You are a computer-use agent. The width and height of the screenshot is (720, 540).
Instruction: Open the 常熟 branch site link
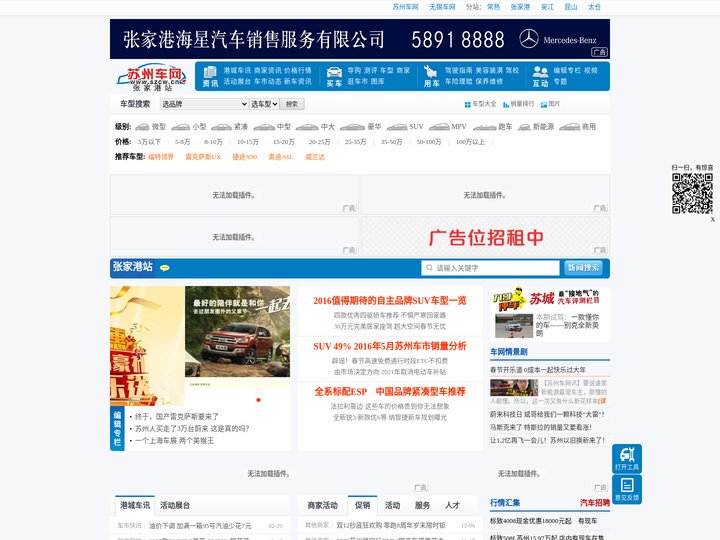[494, 7]
